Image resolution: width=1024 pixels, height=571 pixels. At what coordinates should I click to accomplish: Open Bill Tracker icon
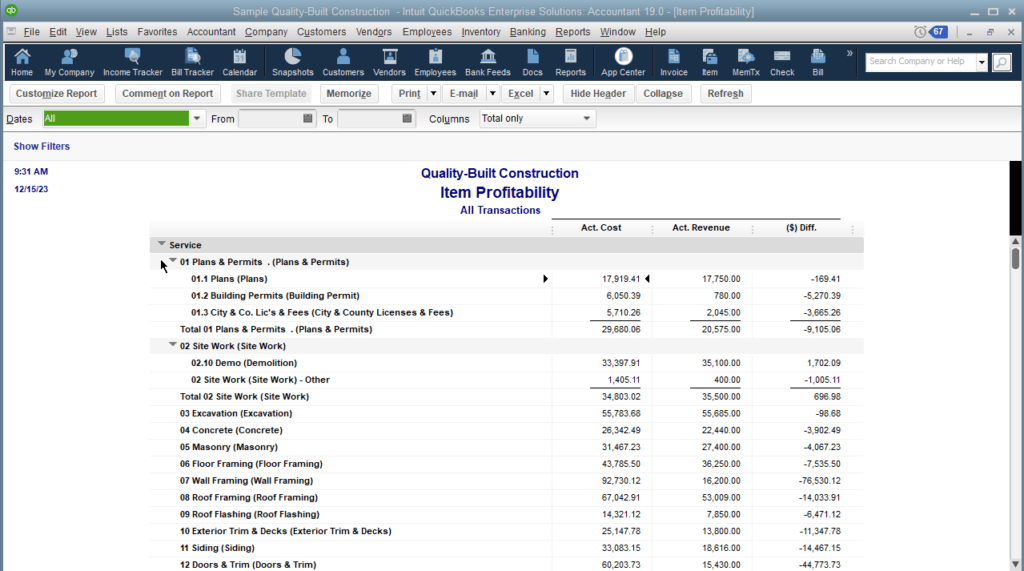pos(192,62)
